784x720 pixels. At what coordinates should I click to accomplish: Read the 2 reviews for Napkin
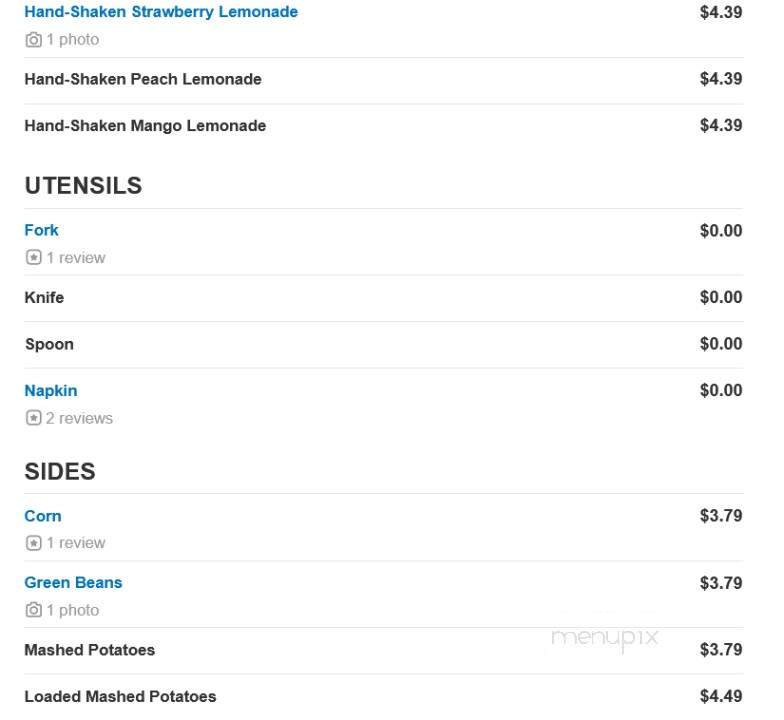tap(80, 418)
